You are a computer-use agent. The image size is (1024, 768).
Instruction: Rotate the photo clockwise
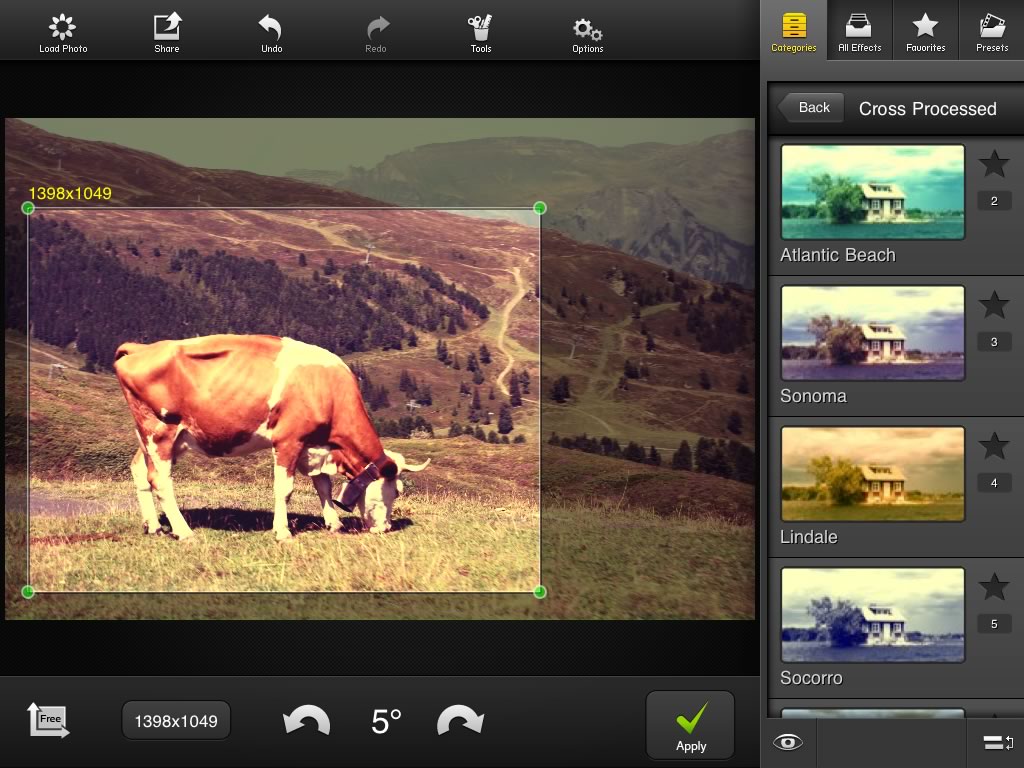460,721
